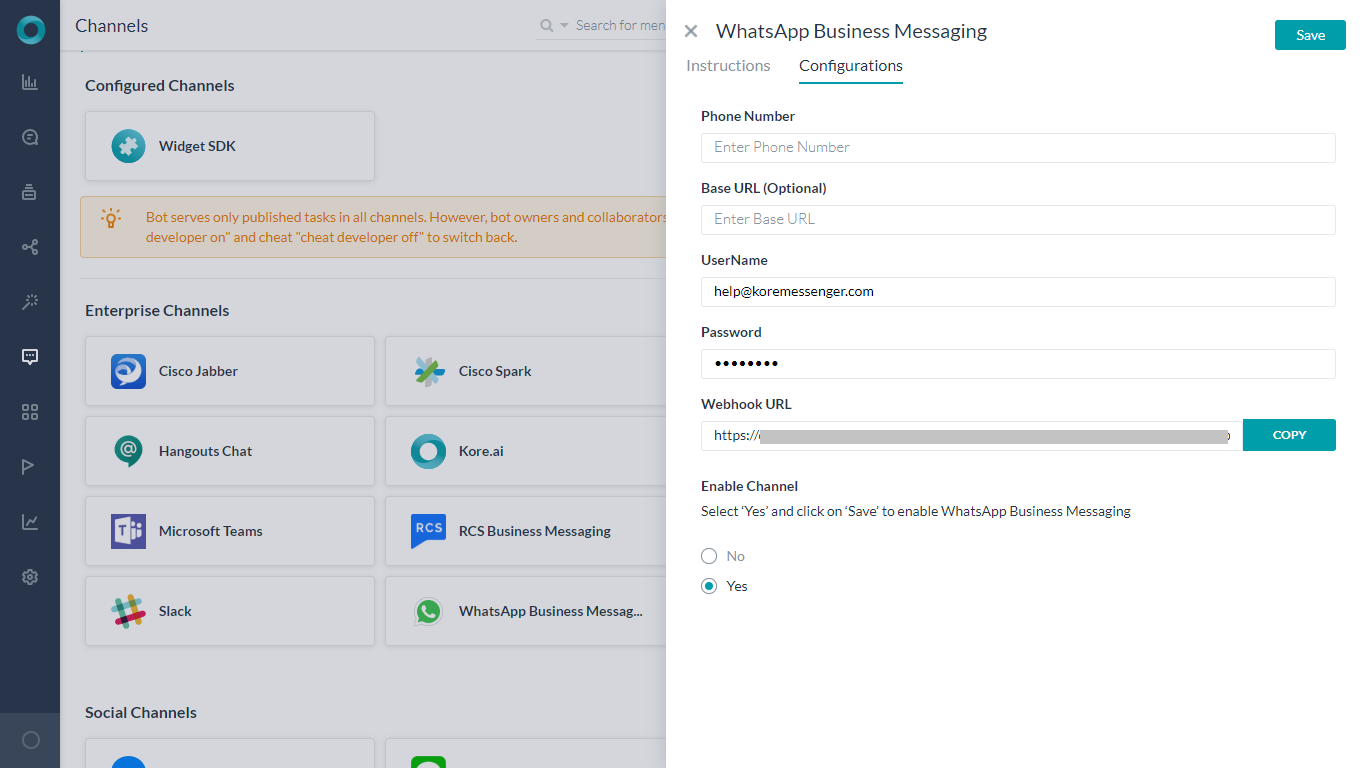This screenshot has height=768, width=1366.
Task: Click the Kore.ai channel ring icon
Action: pyautogui.click(x=428, y=451)
